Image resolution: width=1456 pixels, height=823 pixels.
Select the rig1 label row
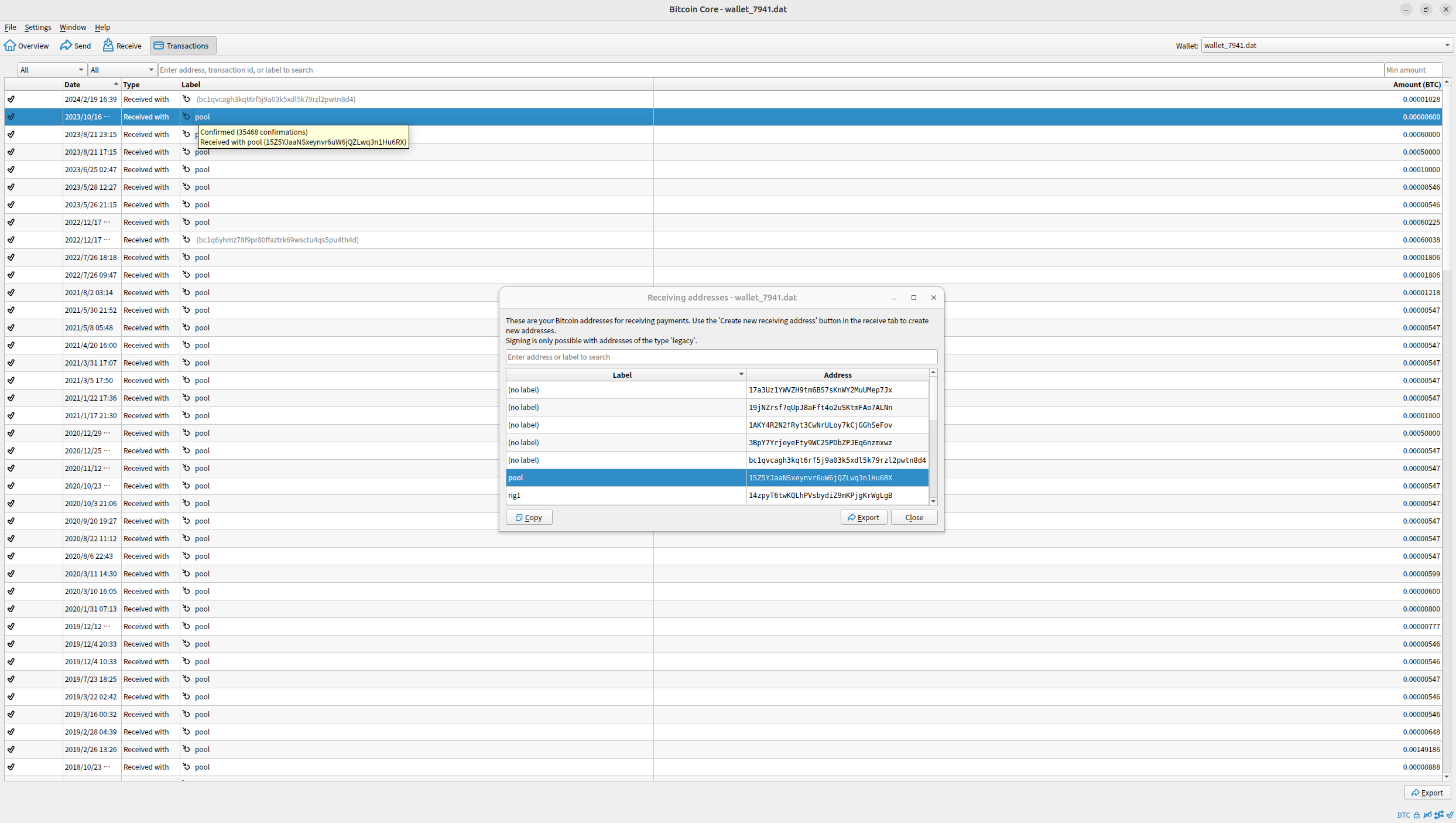tap(626, 495)
